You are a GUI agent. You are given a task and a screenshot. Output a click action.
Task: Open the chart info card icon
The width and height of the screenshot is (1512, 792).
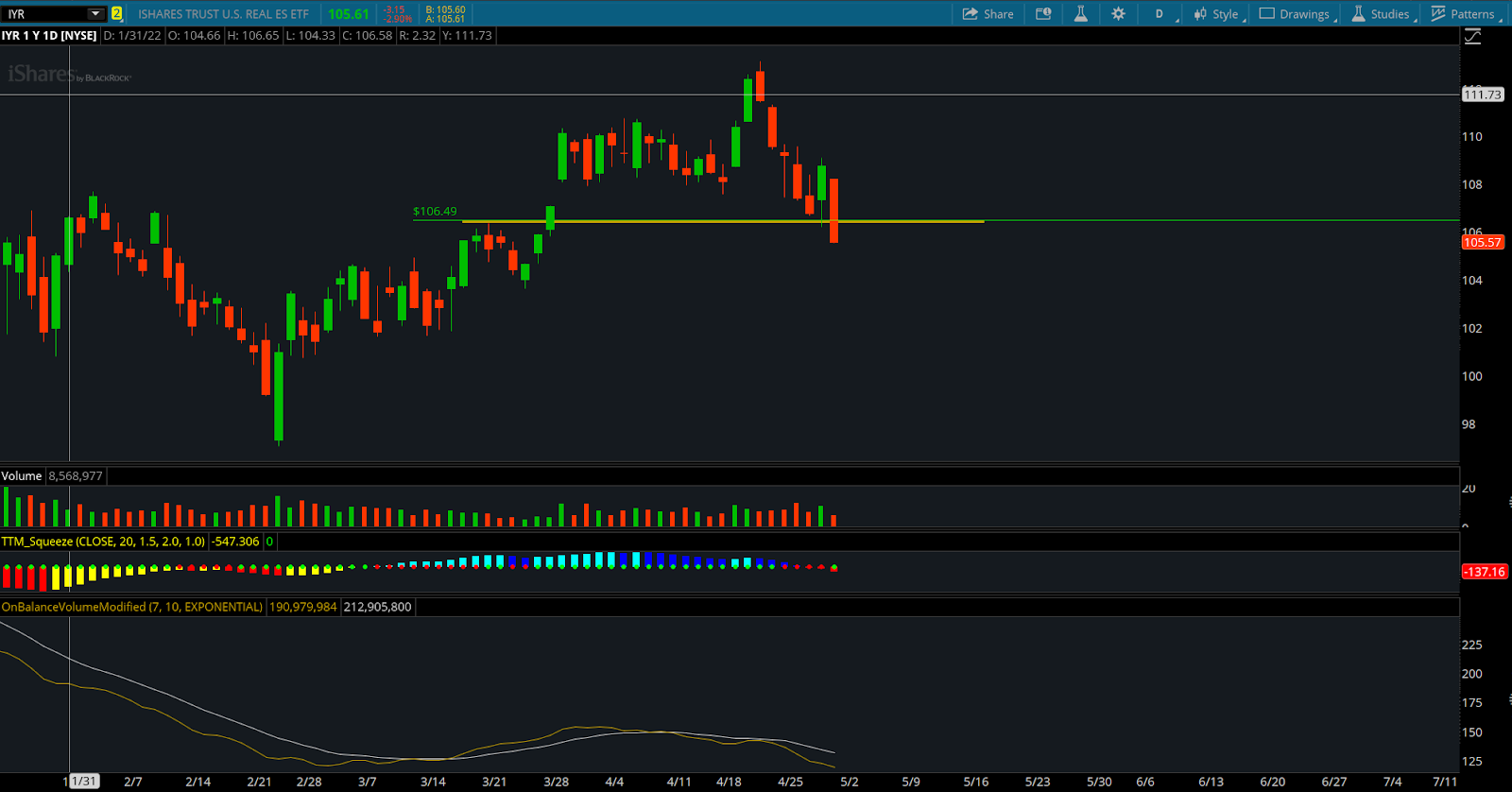pyautogui.click(x=1043, y=13)
